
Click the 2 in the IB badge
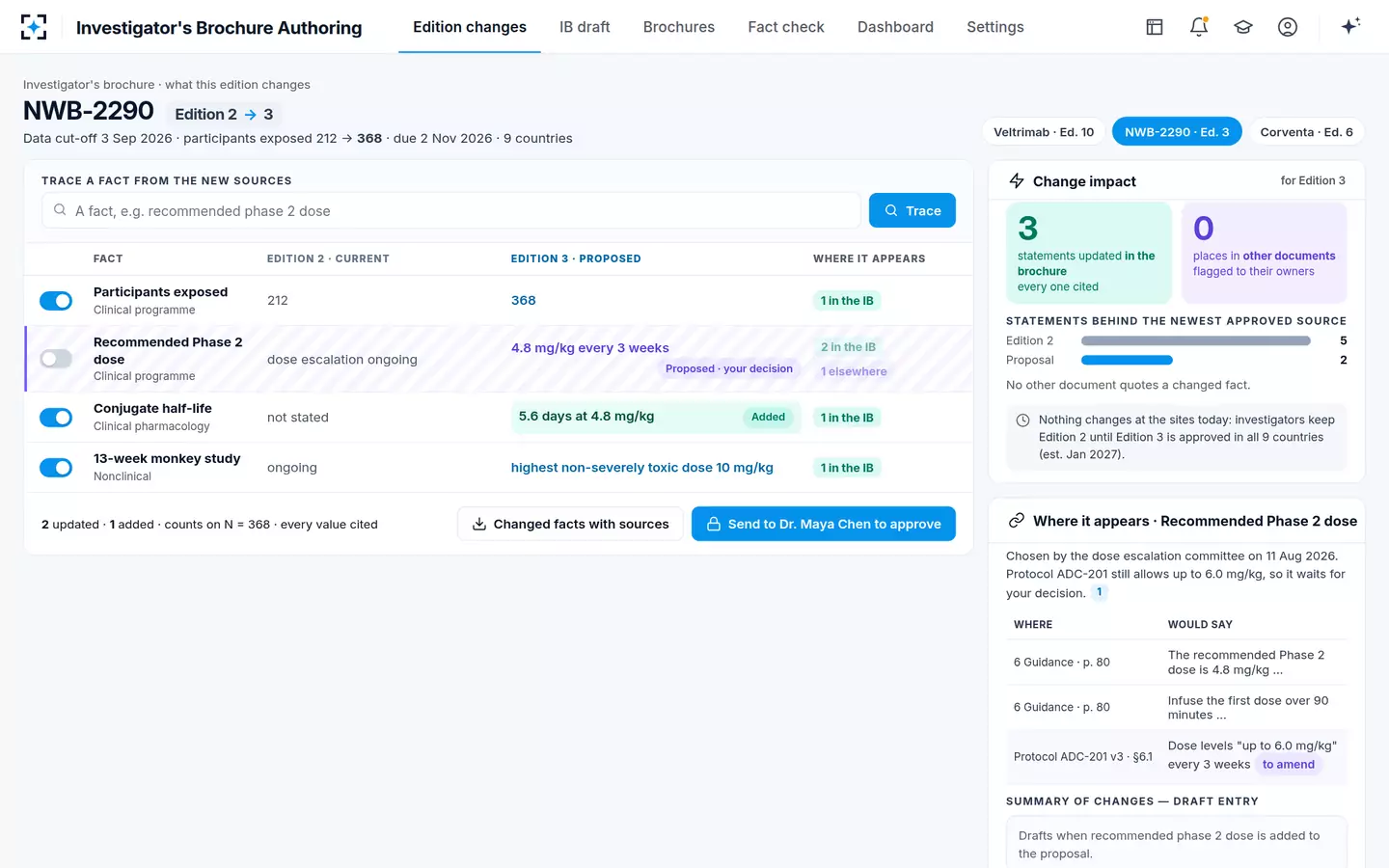pos(849,347)
